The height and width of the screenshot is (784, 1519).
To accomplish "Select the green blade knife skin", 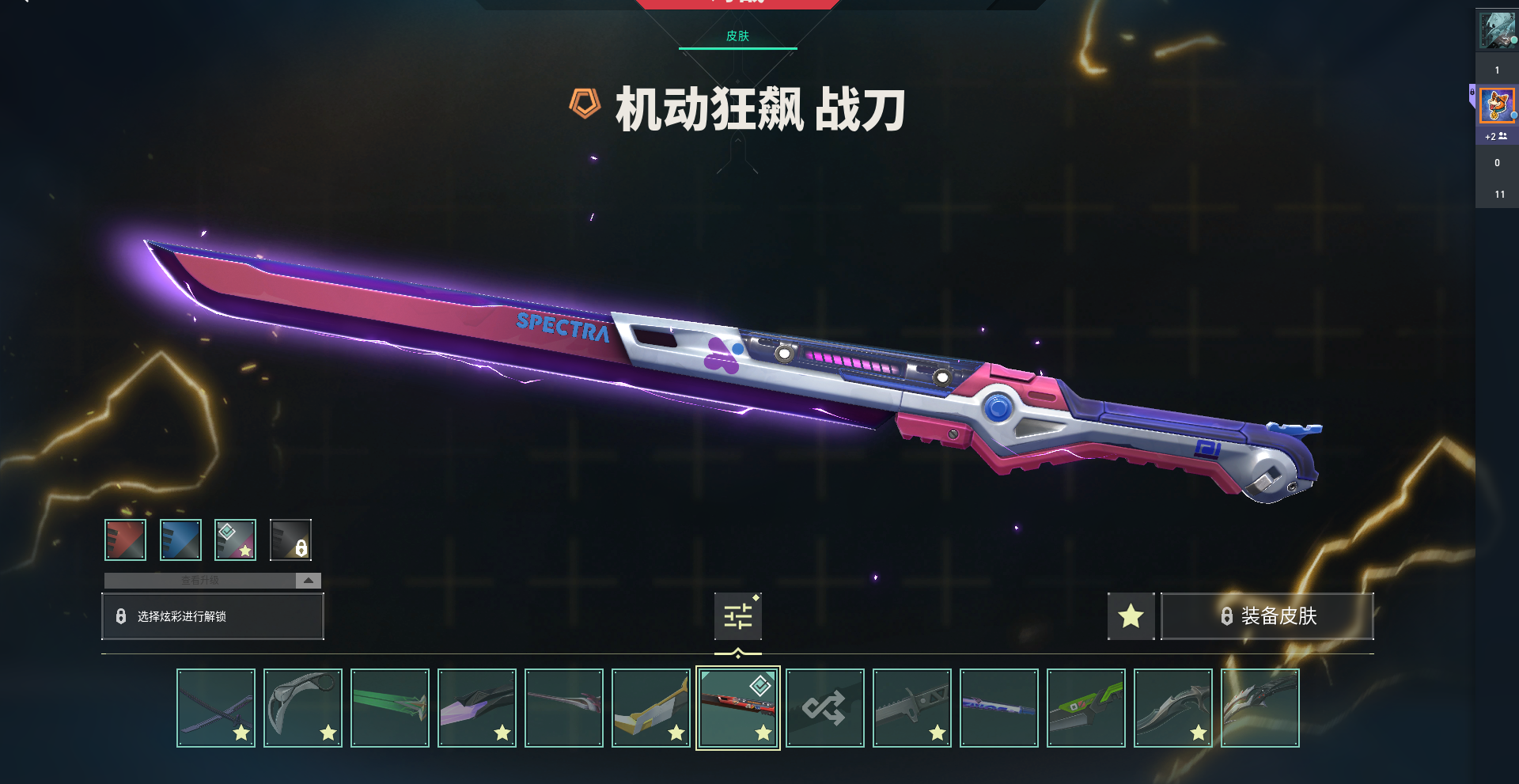I will (390, 708).
